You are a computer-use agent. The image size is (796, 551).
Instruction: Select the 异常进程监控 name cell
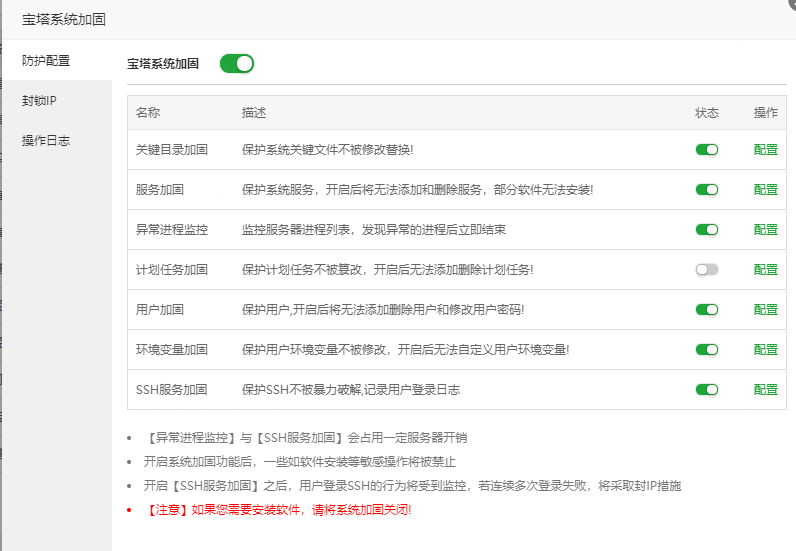click(x=172, y=230)
